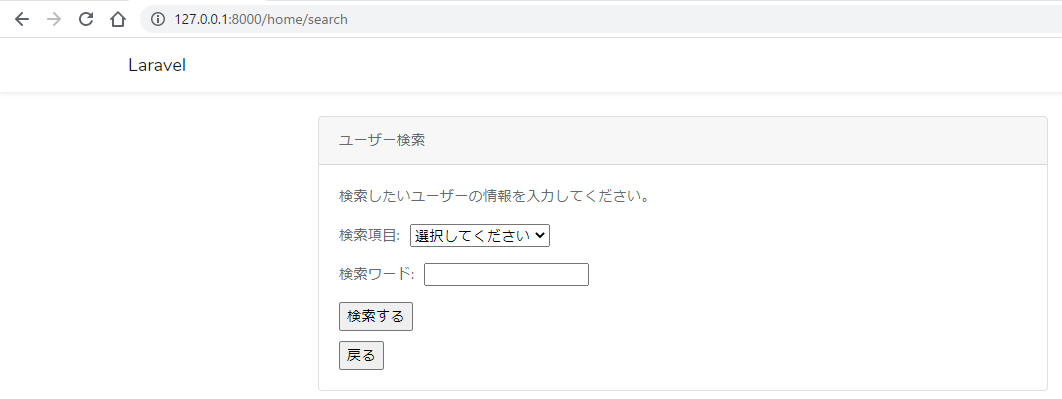Reload the page with the refresh icon
This screenshot has width=1062, height=399.
pos(86,19)
